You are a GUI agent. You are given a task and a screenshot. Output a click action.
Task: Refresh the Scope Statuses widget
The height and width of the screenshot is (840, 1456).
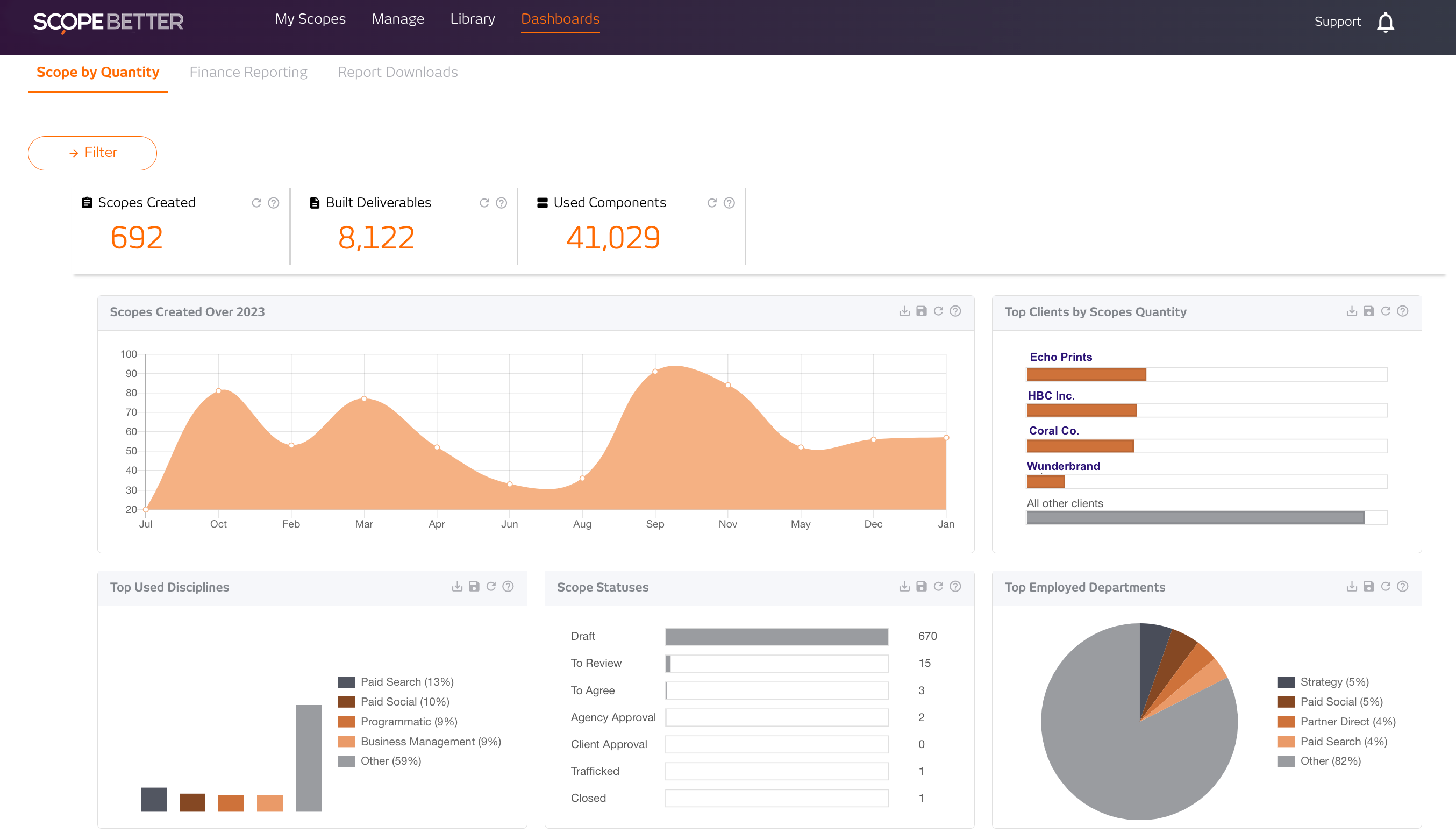coord(938,586)
